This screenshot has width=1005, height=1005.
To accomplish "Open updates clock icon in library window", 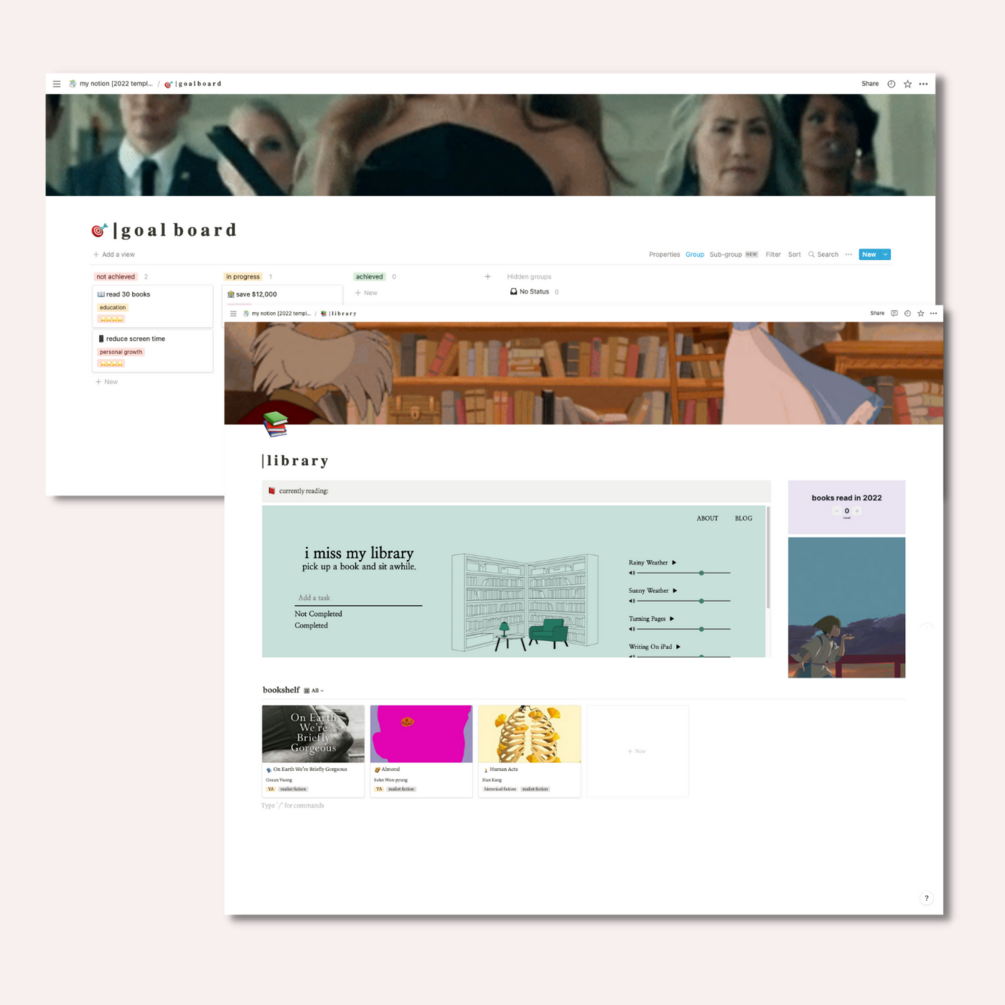I will point(908,313).
